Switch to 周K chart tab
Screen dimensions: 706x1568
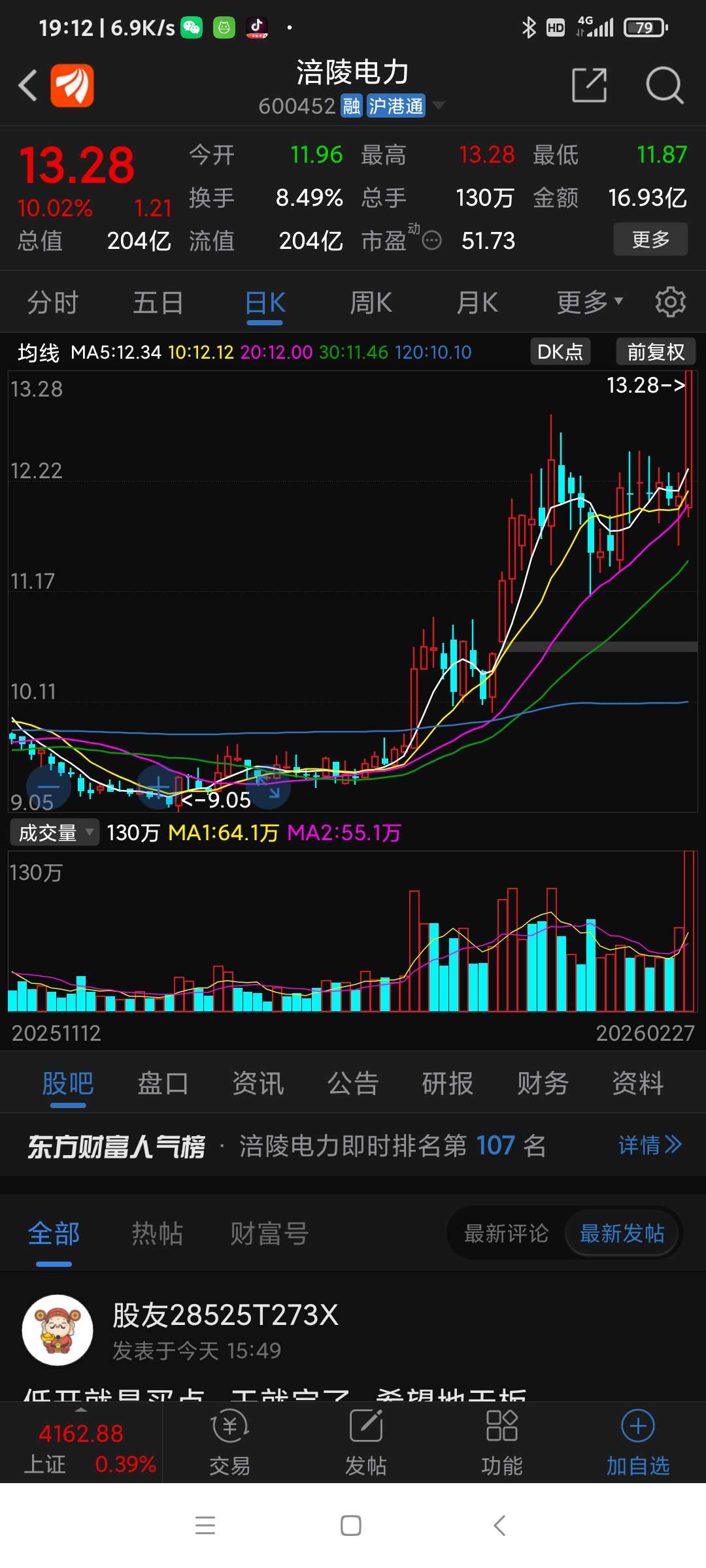(x=371, y=303)
